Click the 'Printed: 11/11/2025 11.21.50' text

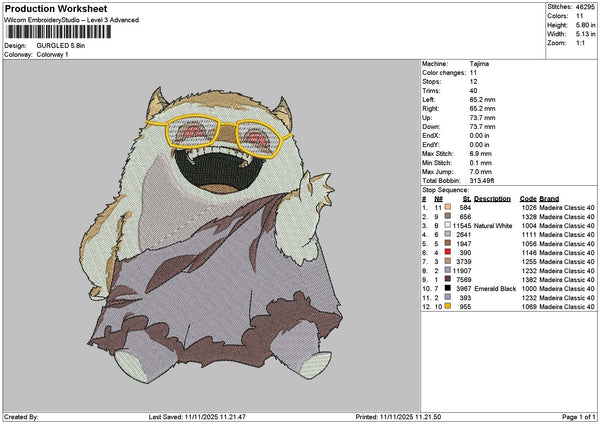coord(398,417)
